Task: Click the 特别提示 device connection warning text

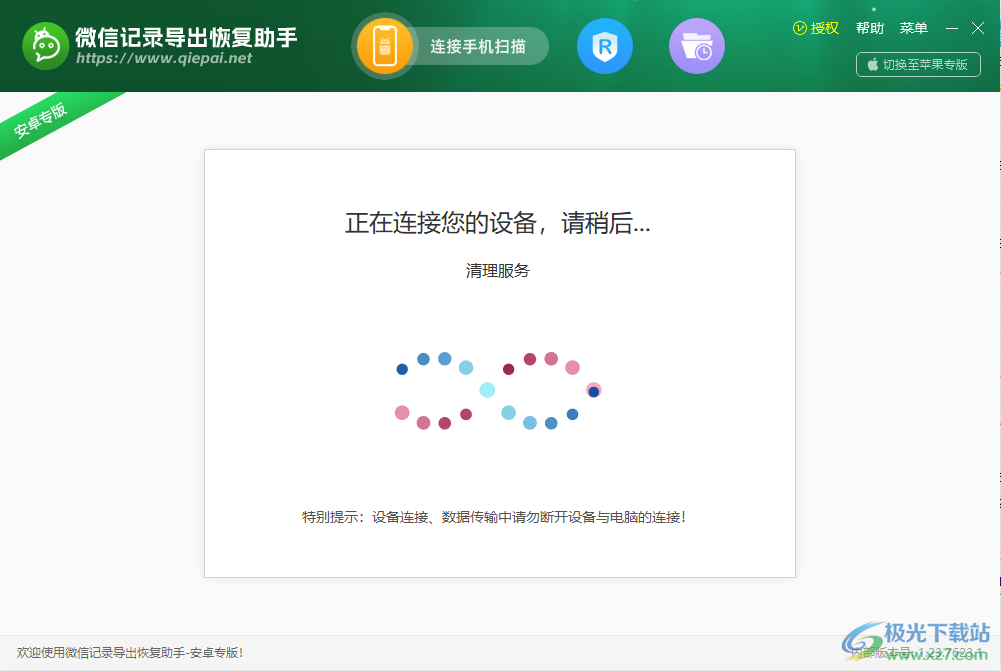Action: pos(495,517)
